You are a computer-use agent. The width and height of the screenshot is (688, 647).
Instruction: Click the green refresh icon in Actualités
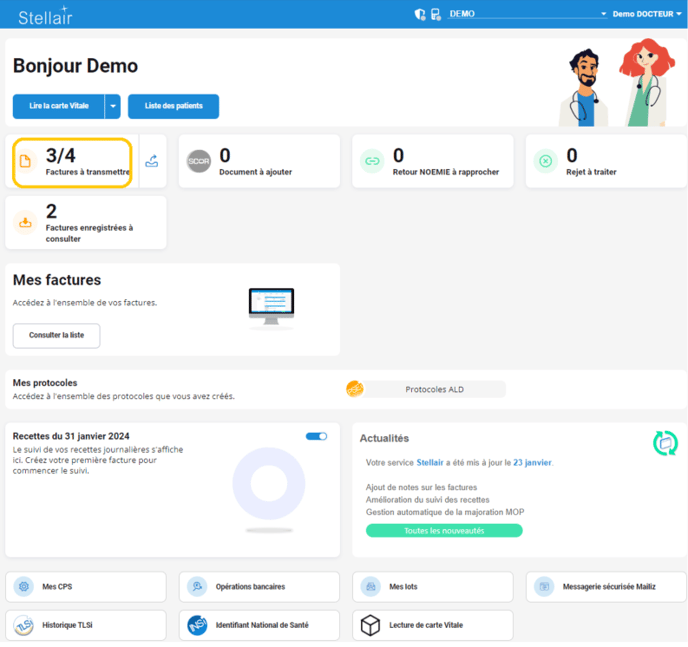665,442
